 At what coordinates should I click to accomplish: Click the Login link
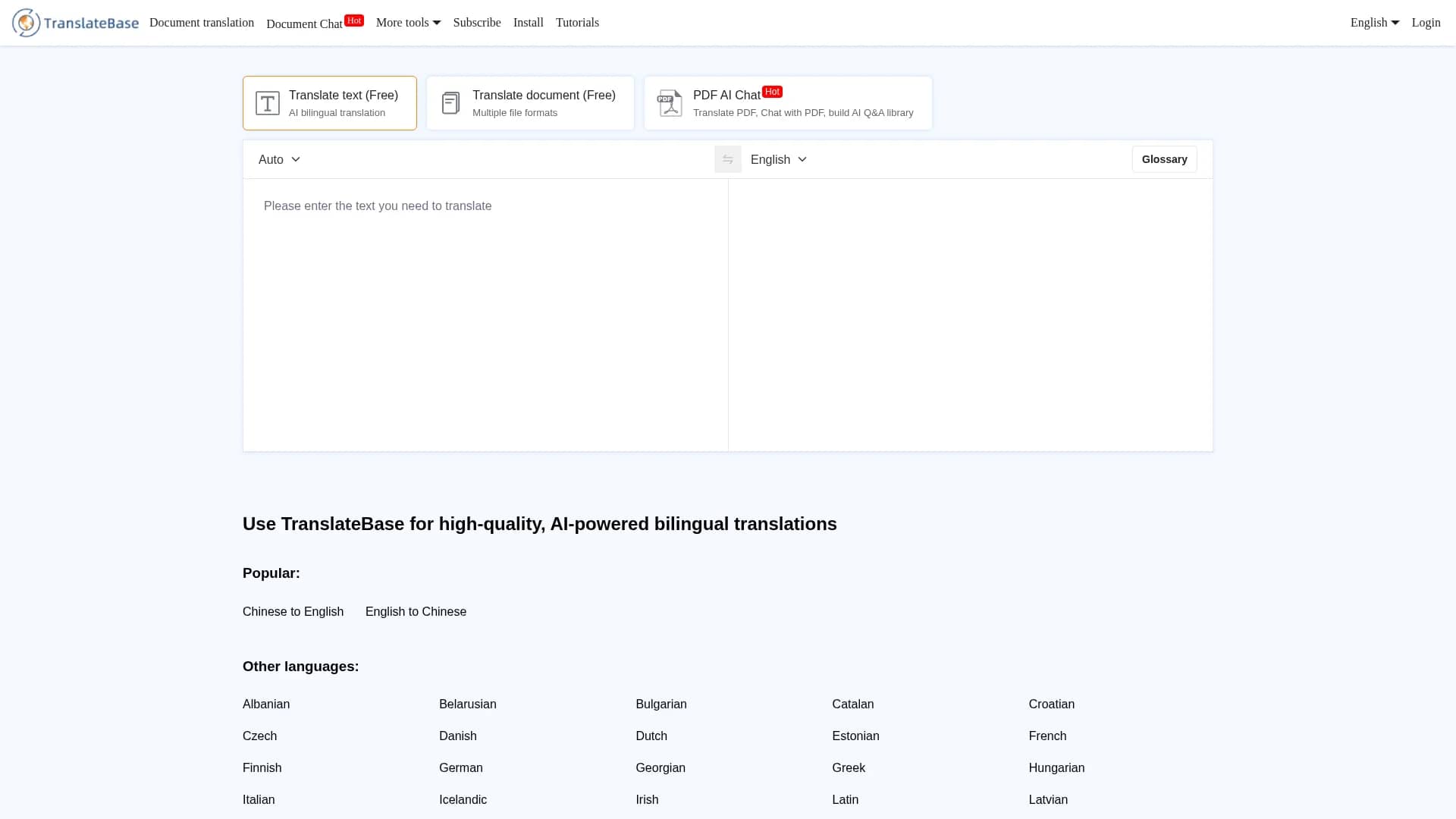(x=1426, y=23)
